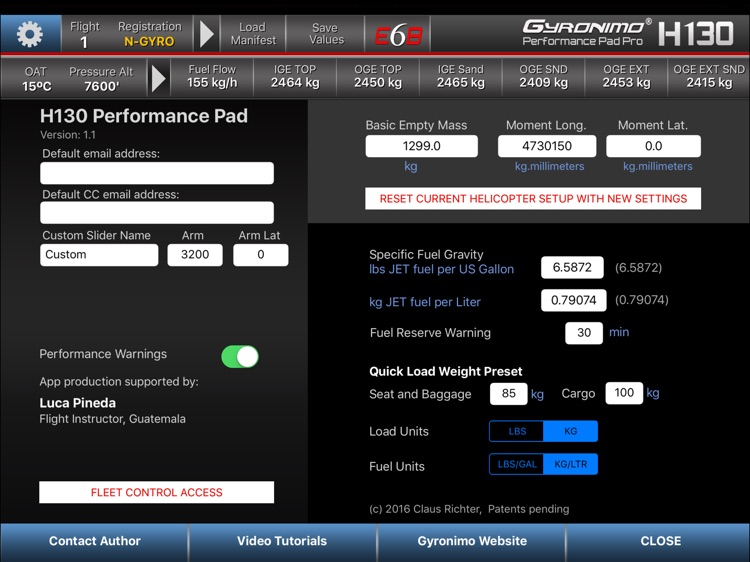Tap the OGE EXT SND 2415 kg readout

709,77
